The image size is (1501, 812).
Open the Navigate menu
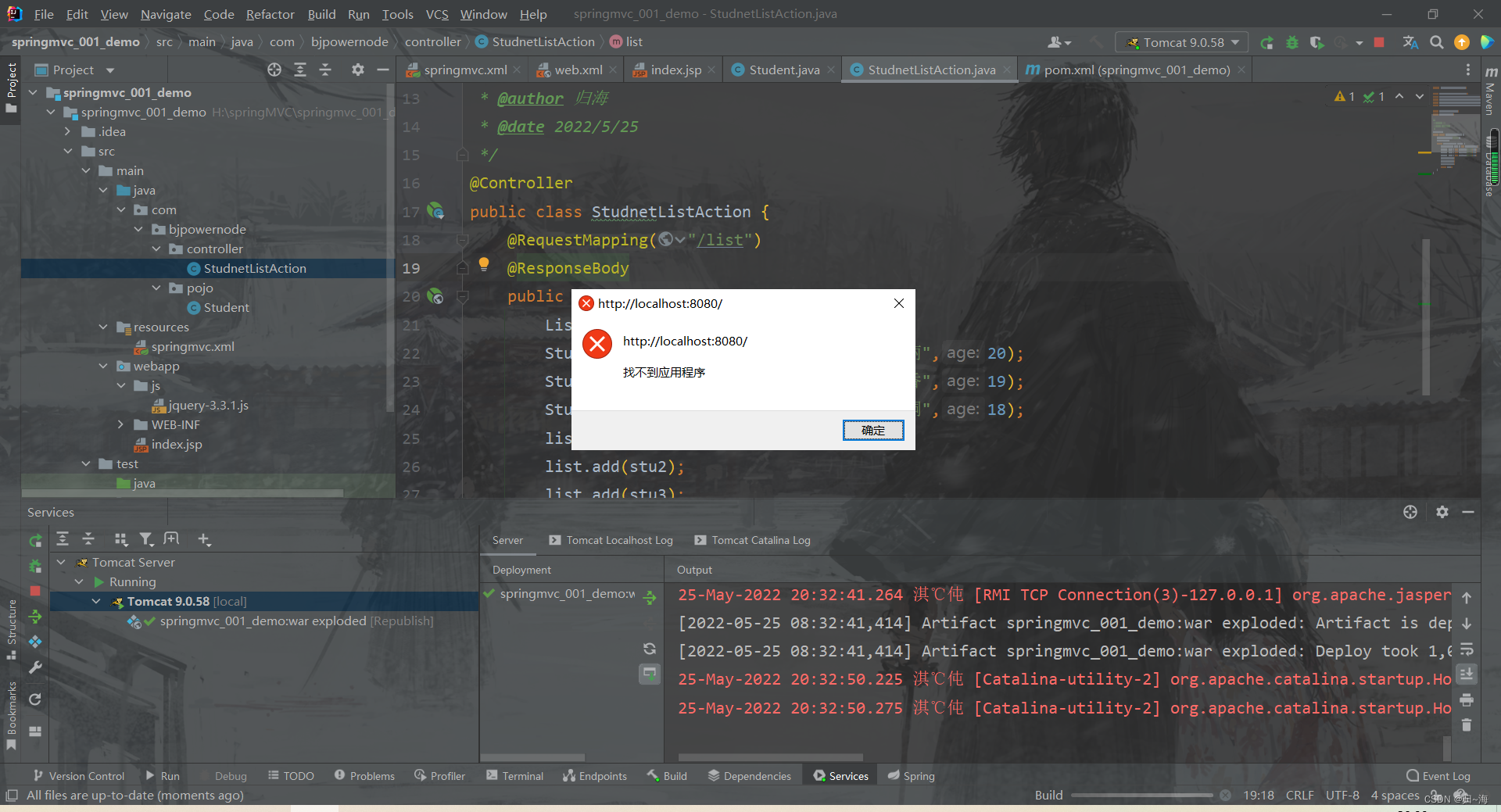166,14
